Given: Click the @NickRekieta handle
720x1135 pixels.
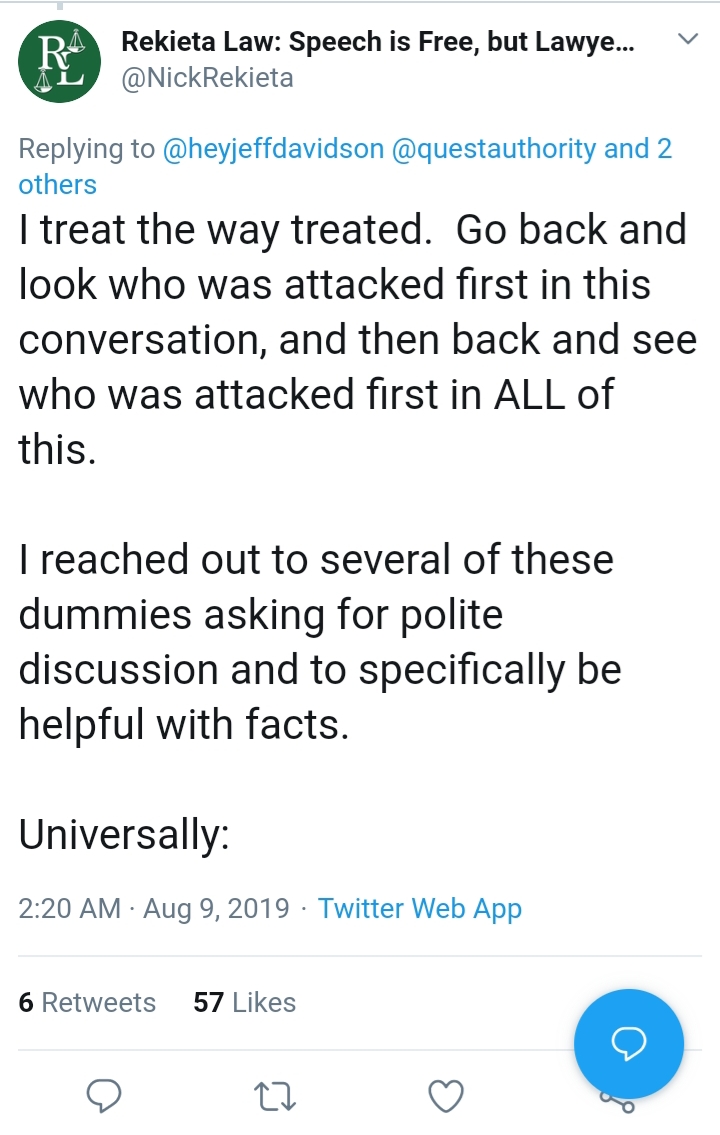Looking at the screenshot, I should click(x=207, y=77).
